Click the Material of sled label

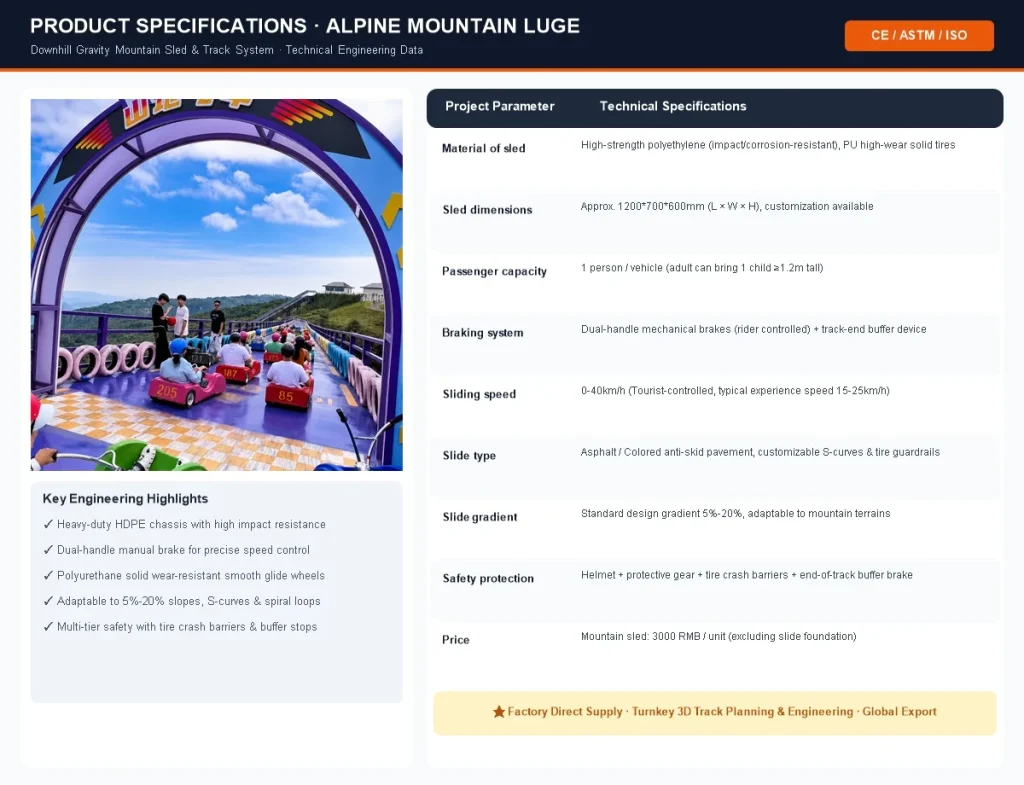pyautogui.click(x=483, y=148)
